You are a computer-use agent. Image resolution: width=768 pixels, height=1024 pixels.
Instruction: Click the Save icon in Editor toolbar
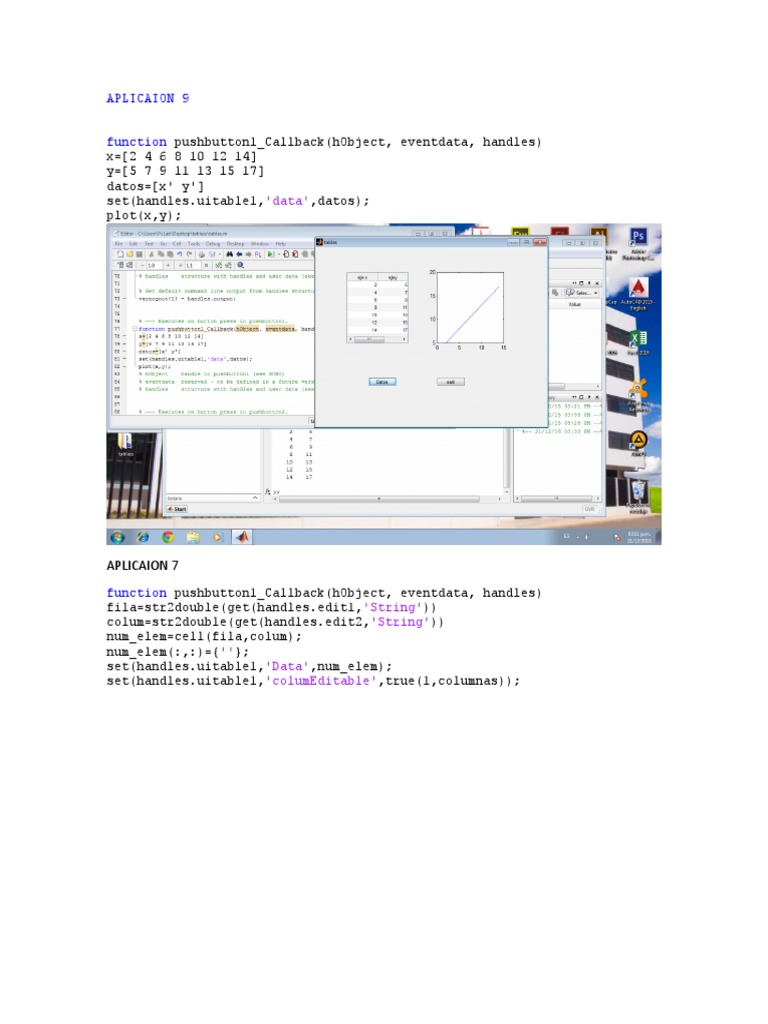[x=139, y=254]
